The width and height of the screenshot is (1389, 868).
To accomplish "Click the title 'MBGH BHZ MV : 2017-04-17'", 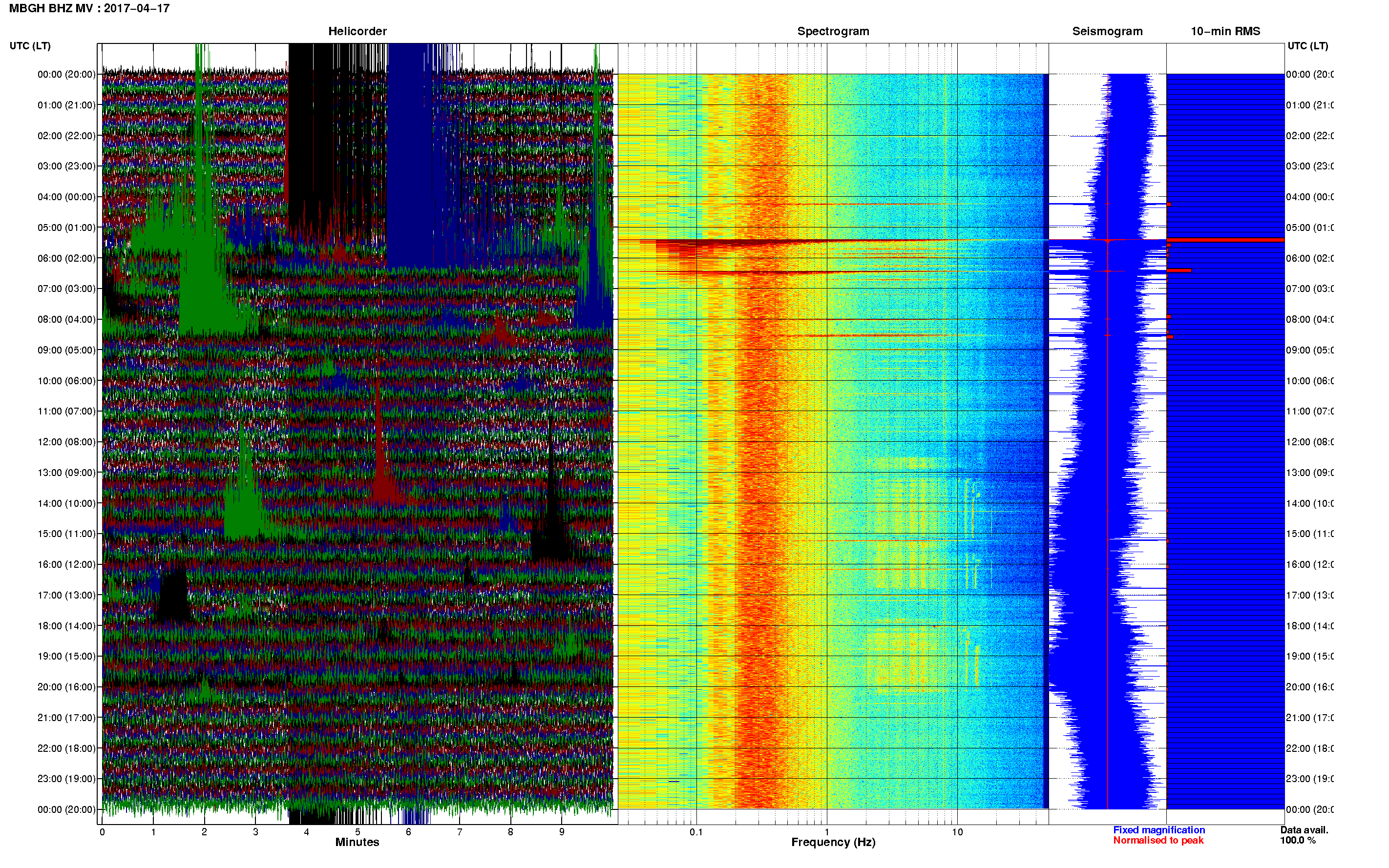I will tap(89, 8).
